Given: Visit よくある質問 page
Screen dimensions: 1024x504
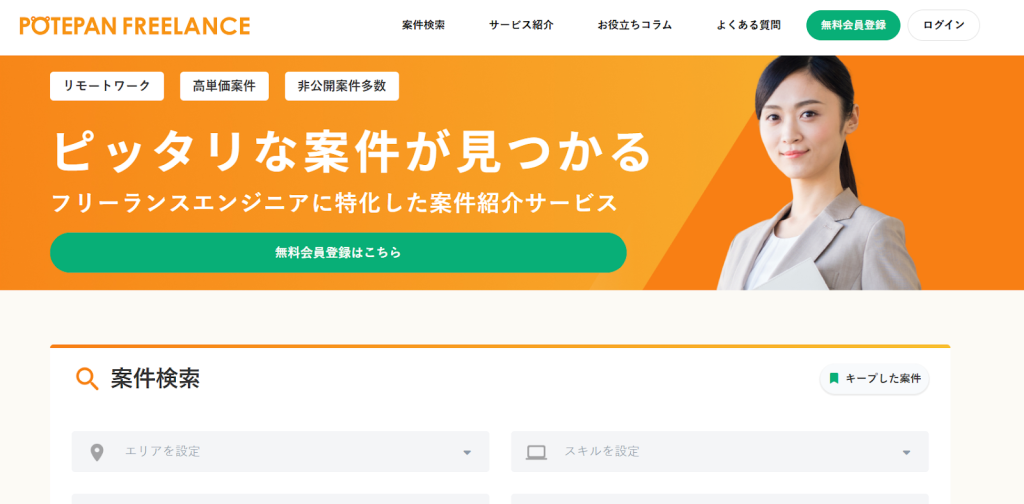Looking at the screenshot, I should coord(748,25).
